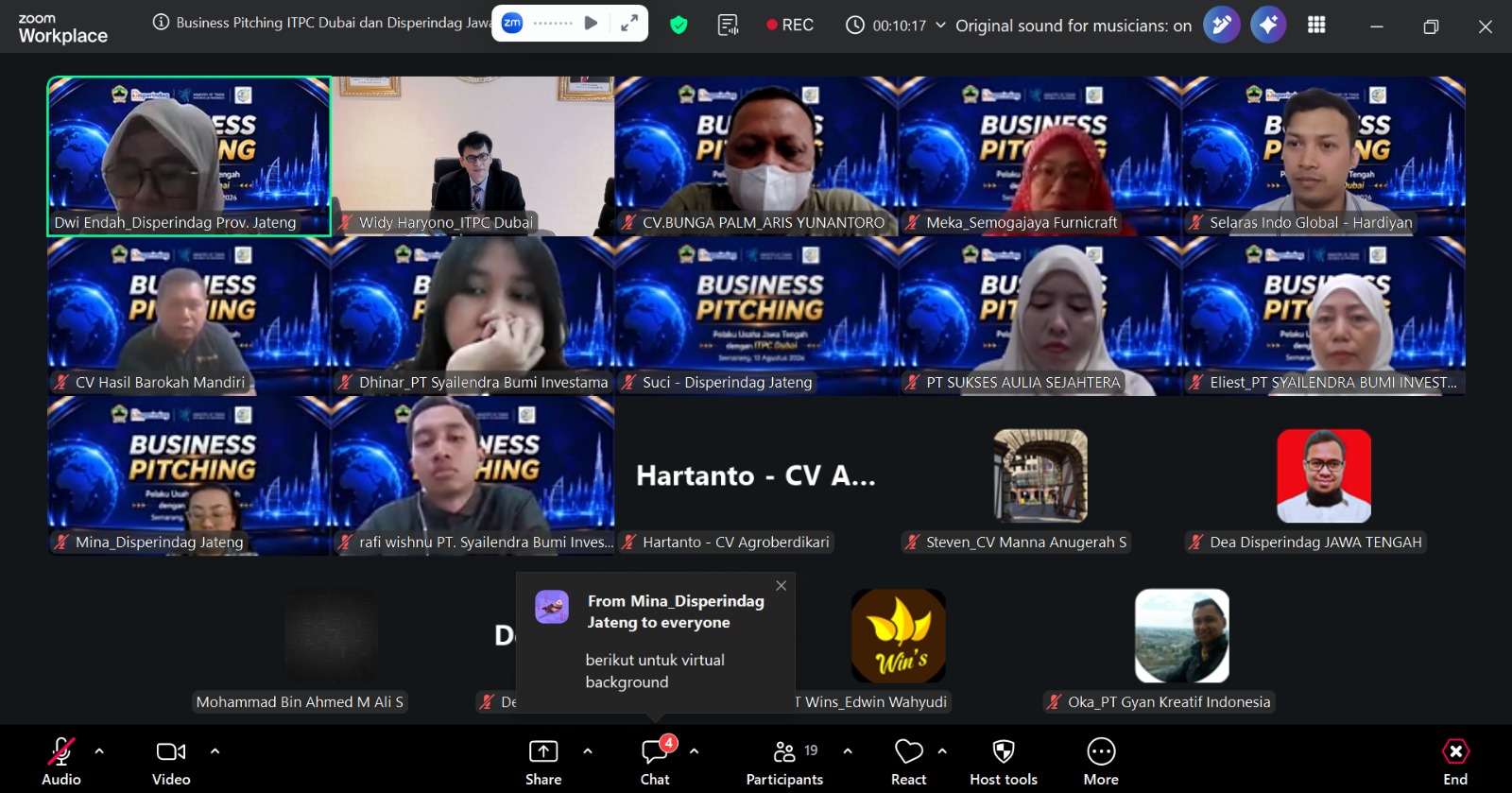Click the End meeting button

1455,761
